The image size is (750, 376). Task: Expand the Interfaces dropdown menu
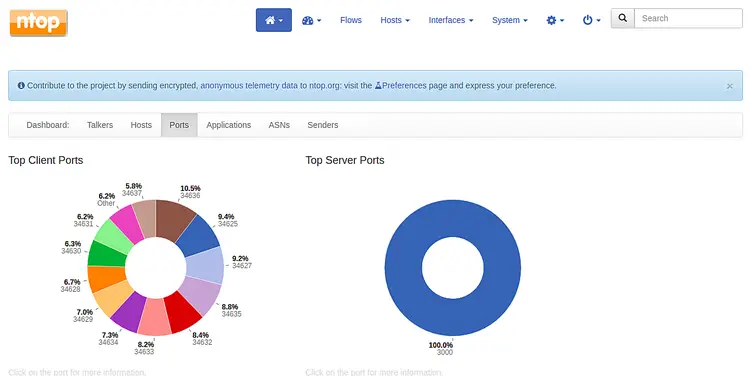pyautogui.click(x=451, y=20)
